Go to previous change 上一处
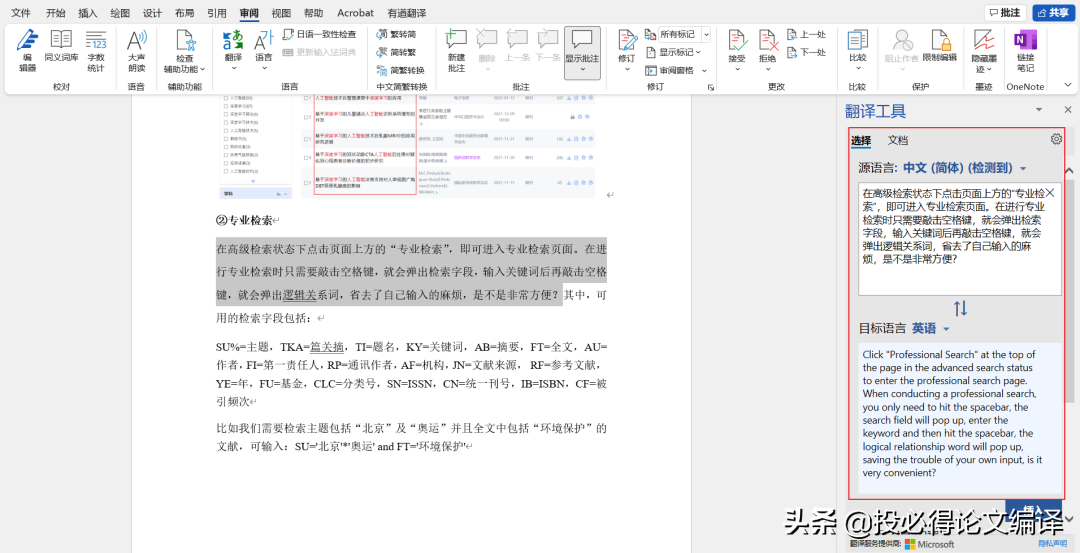1080x553 pixels. (806, 34)
